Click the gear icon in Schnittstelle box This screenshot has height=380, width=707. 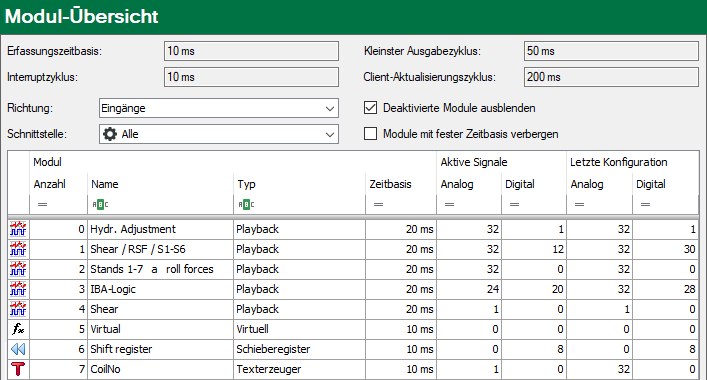[x=110, y=134]
